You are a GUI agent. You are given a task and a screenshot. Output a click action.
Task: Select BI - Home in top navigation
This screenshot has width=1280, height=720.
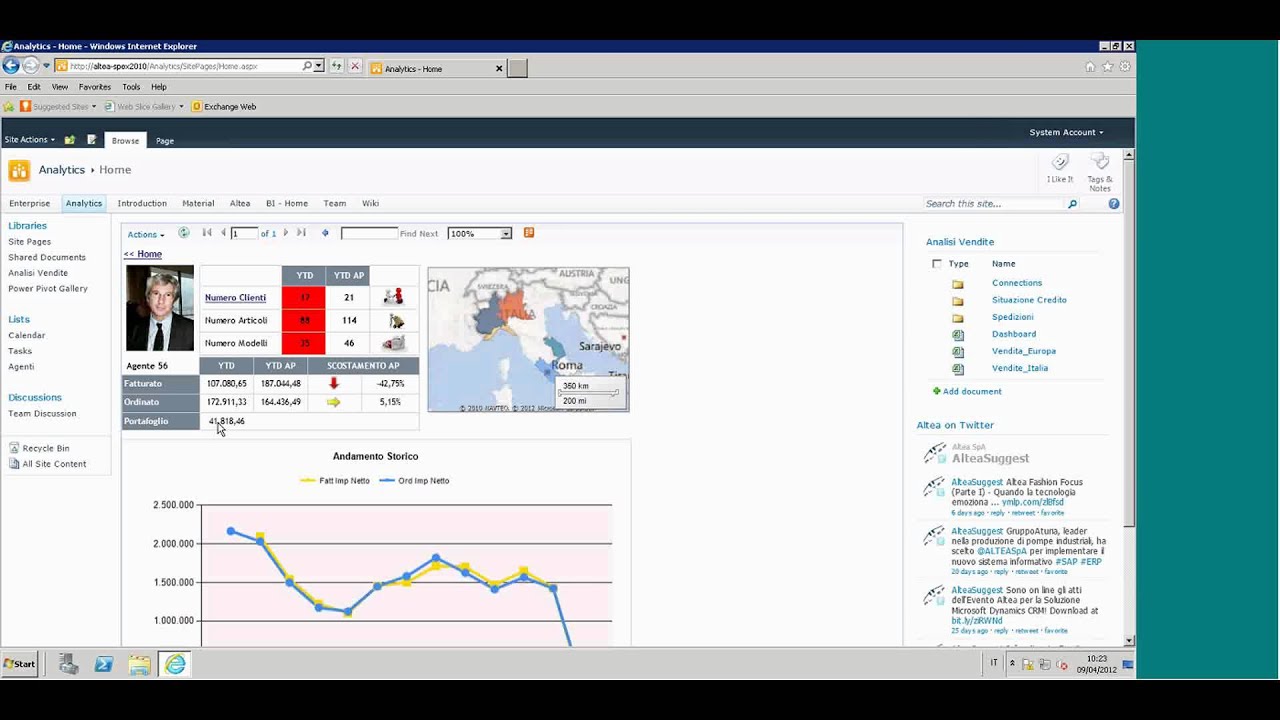287,203
